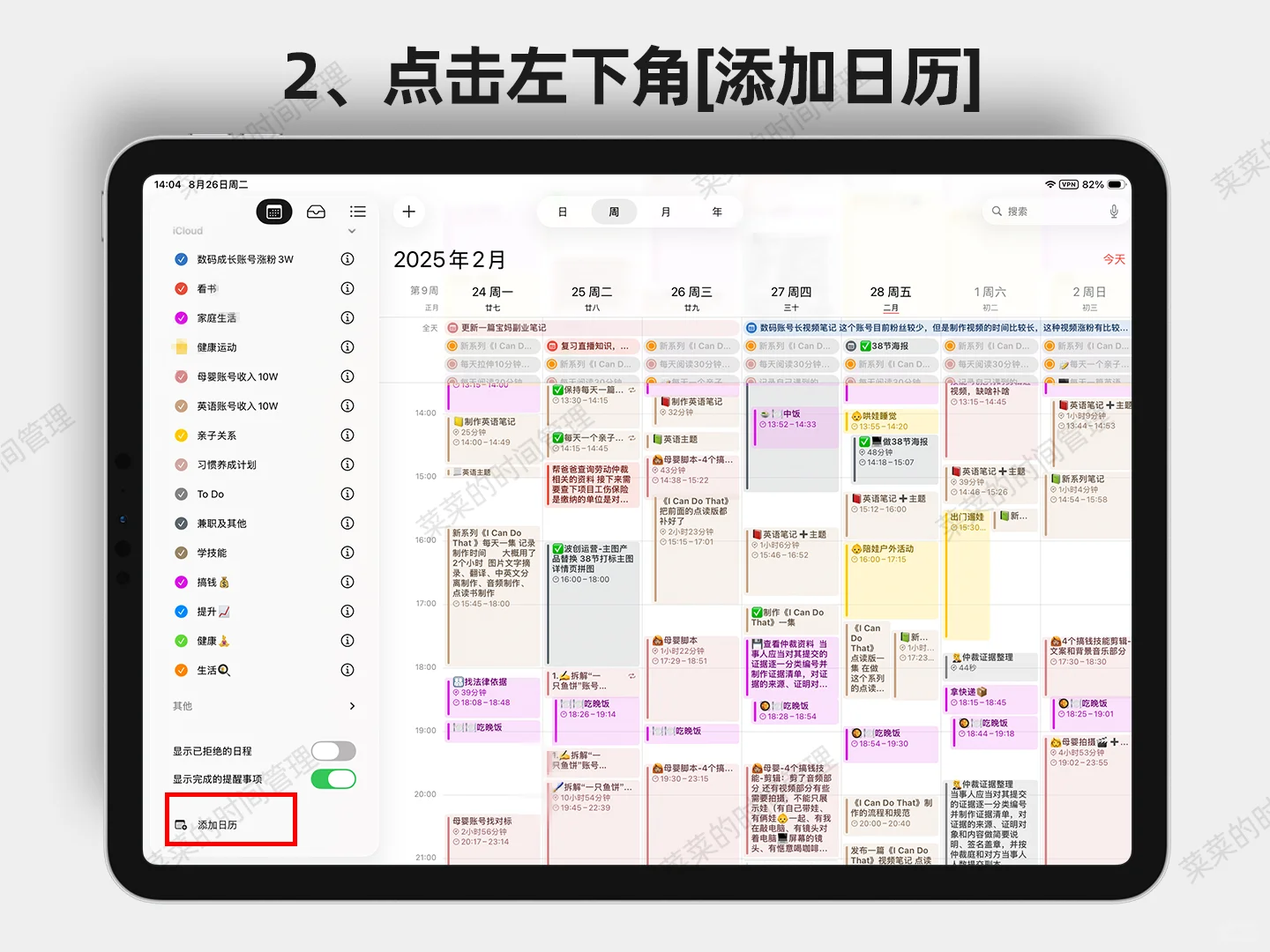Click the list view icon beside the inbox
The width and height of the screenshot is (1270, 952).
(x=357, y=212)
